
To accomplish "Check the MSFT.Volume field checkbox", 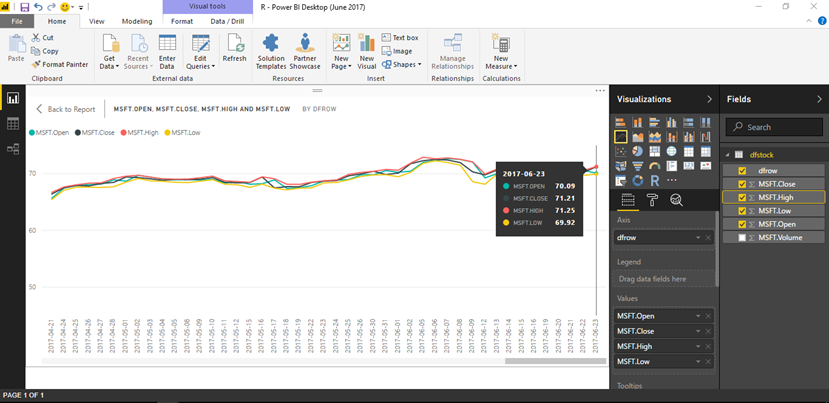I will [x=742, y=237].
